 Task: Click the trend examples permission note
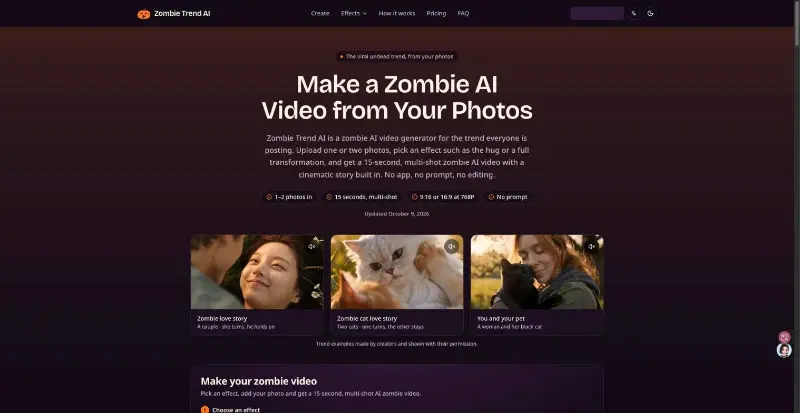pos(397,344)
